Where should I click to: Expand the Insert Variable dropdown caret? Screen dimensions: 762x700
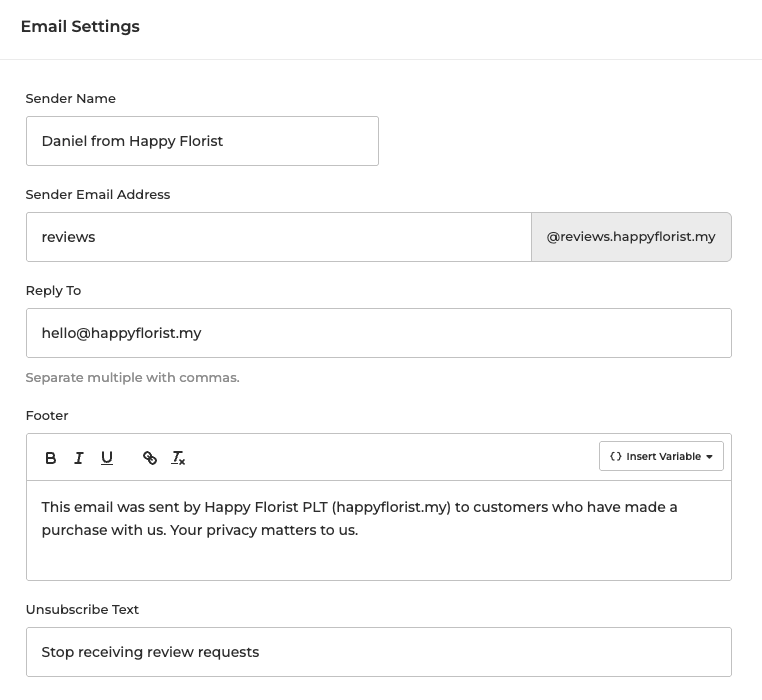click(709, 457)
